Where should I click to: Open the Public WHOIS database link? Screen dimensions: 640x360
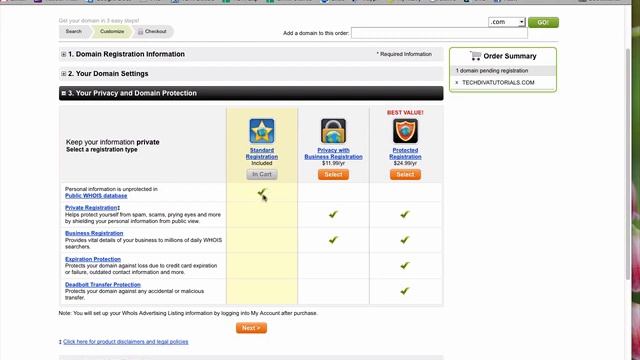point(96,196)
